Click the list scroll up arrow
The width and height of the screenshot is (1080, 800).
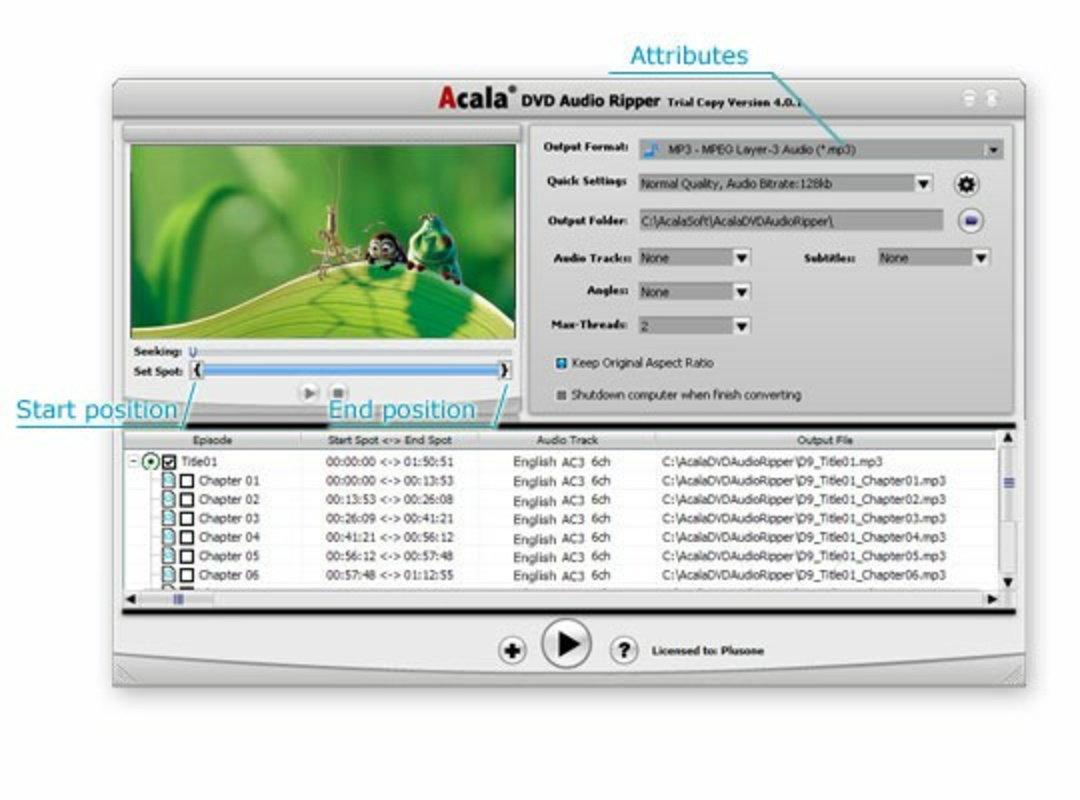coord(1008,438)
